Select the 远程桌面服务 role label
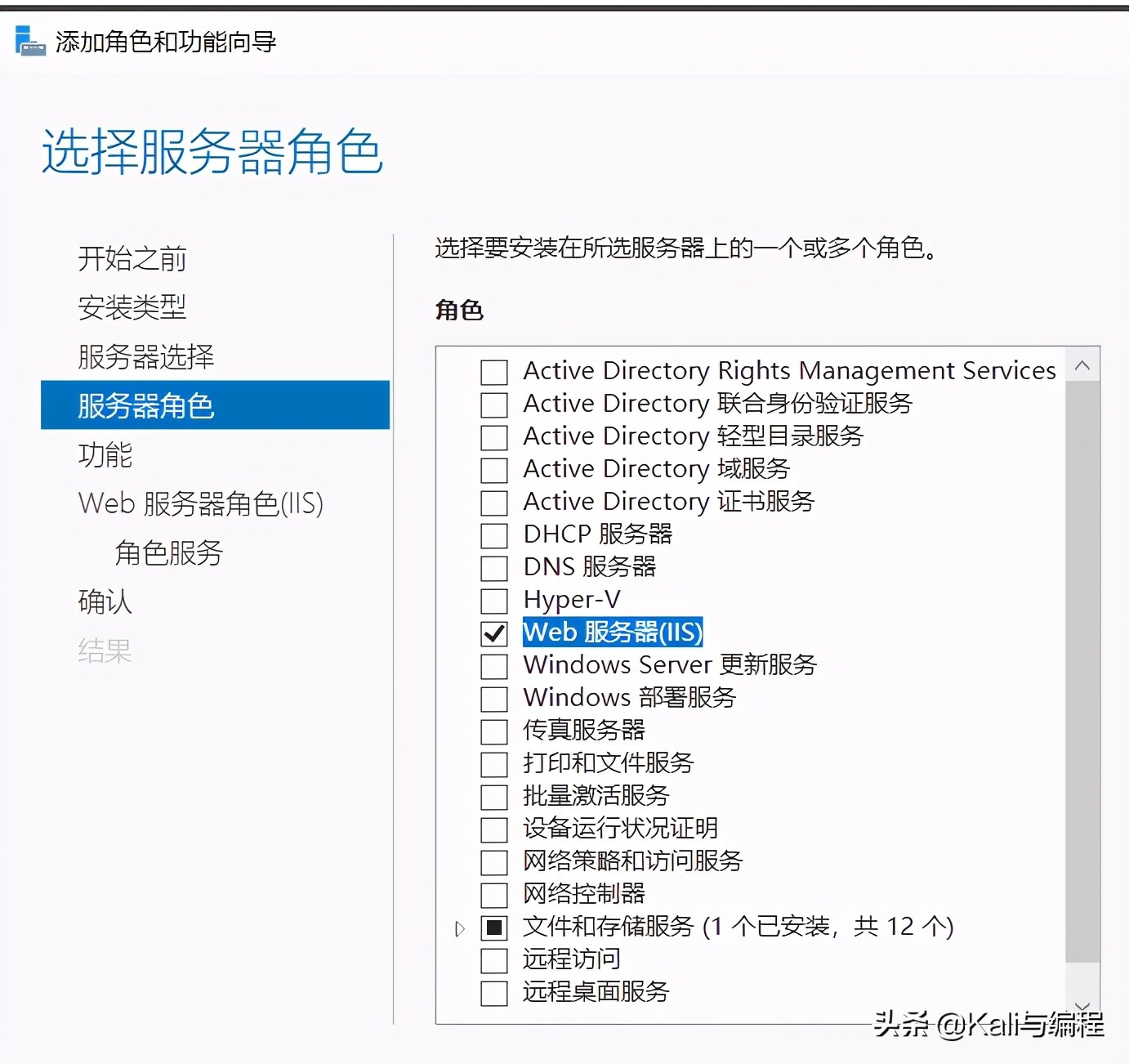 596,992
